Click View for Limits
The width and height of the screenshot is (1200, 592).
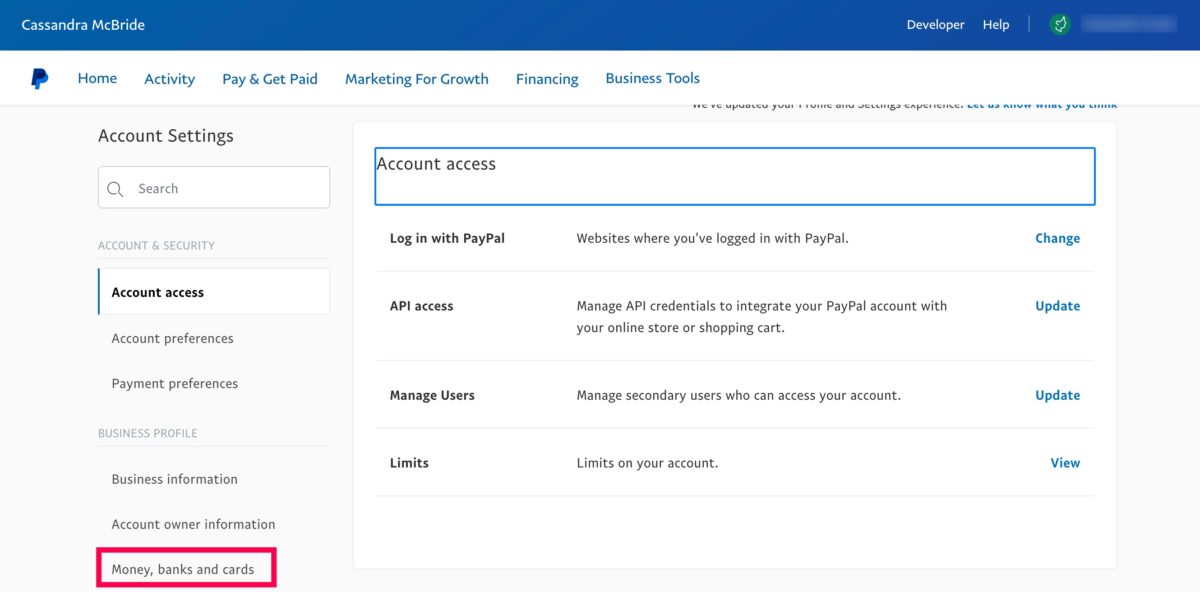coord(1065,463)
